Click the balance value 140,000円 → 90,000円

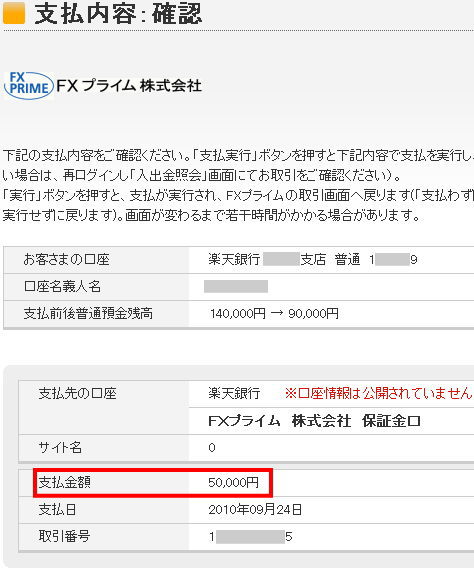point(274,313)
